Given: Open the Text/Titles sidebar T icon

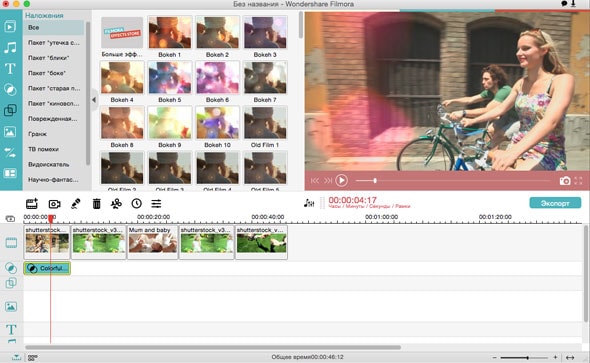Looking at the screenshot, I should (10, 68).
